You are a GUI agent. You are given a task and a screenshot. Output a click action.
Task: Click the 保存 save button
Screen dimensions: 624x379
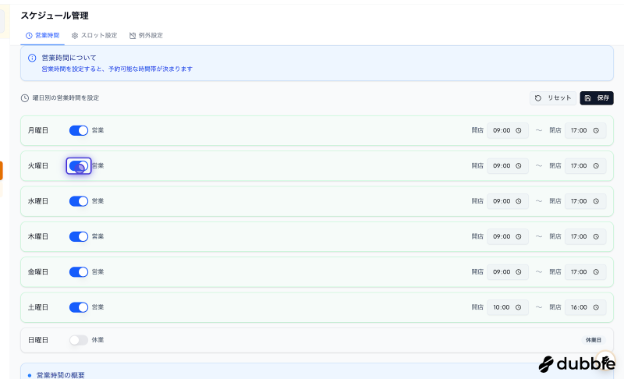coord(597,98)
